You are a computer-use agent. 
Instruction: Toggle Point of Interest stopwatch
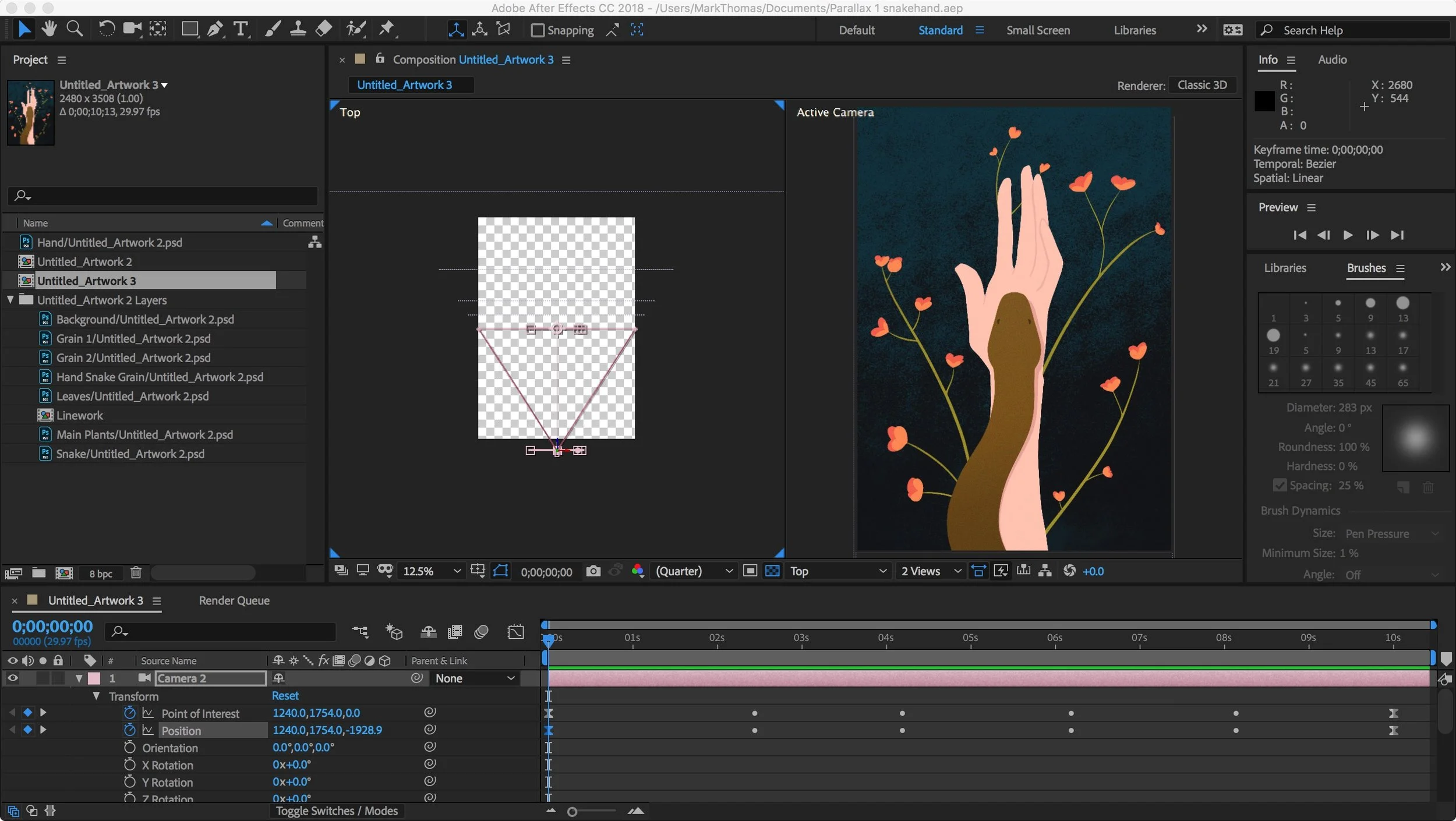click(129, 713)
